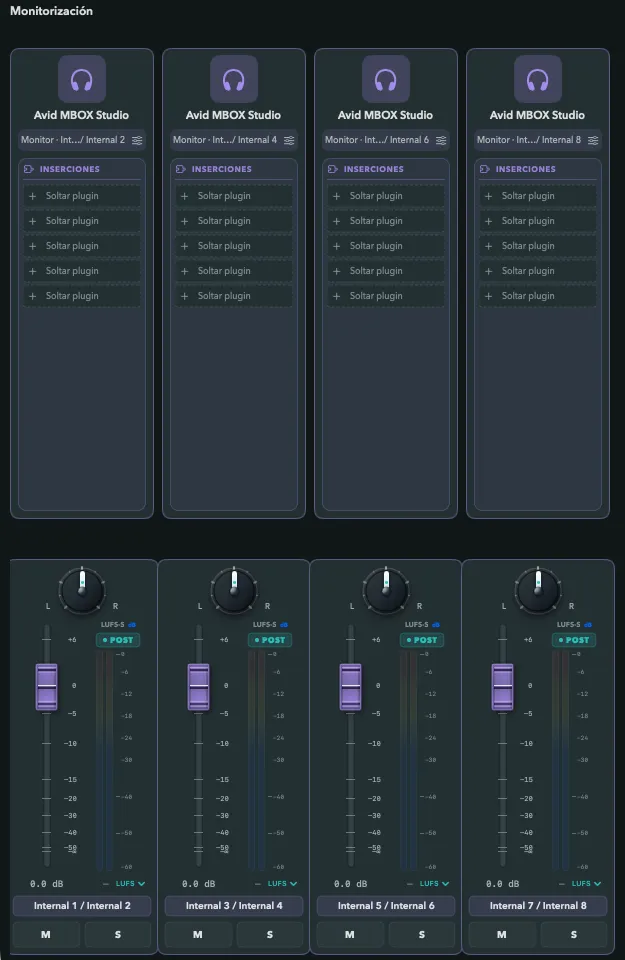Mute the Internal 5 / Internal 6 channel
Screen dimensions: 625x960
[350, 935]
